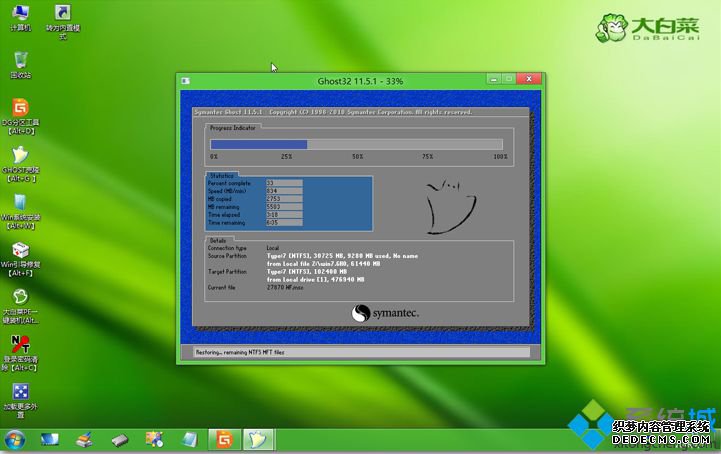The width and height of the screenshot is (721, 454).
Task: Launch the GHOST克隆 [Alt+G] desktop icon
Action: pos(21,164)
